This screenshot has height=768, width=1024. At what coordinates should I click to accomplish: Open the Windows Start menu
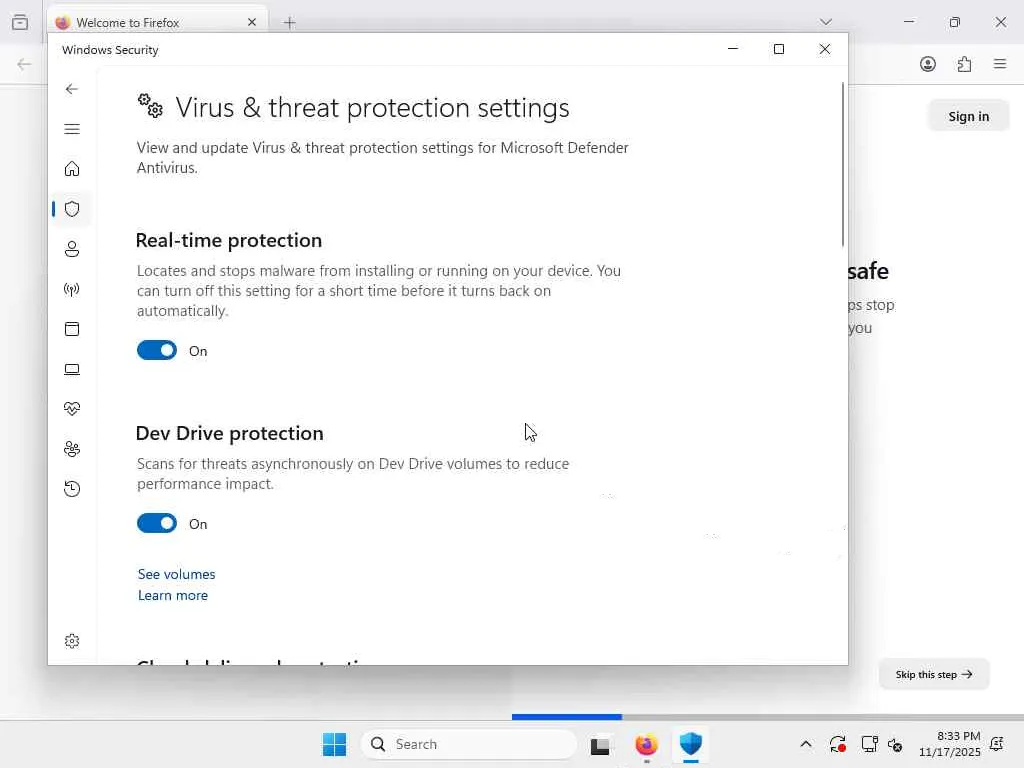[x=334, y=744]
